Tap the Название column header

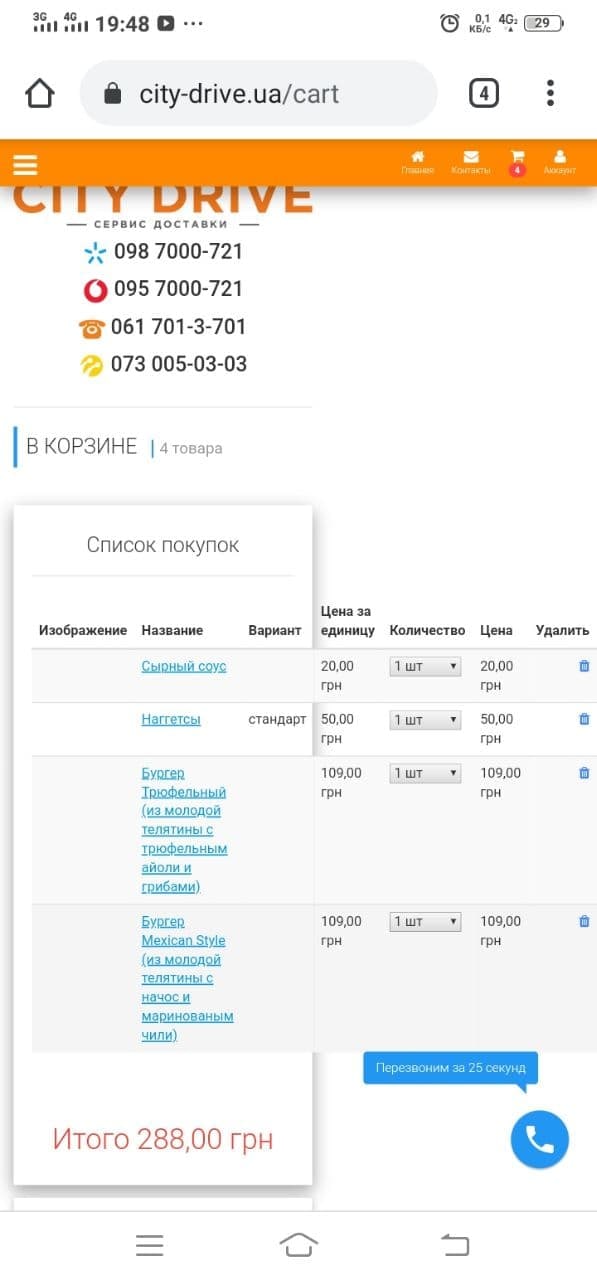172,631
